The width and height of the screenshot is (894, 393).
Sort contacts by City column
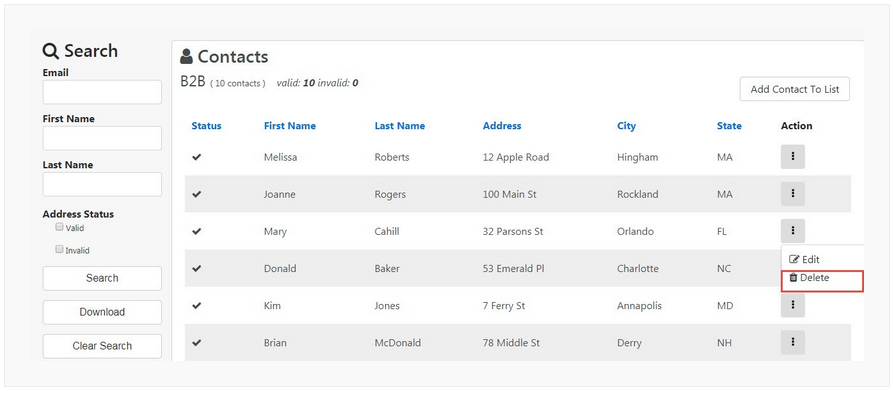point(626,126)
